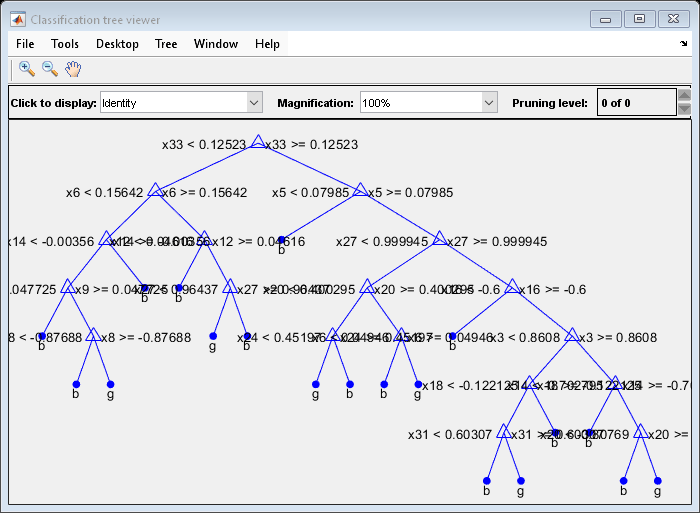Click the x6 branch node triangle
The height and width of the screenshot is (513, 700).
(155, 191)
